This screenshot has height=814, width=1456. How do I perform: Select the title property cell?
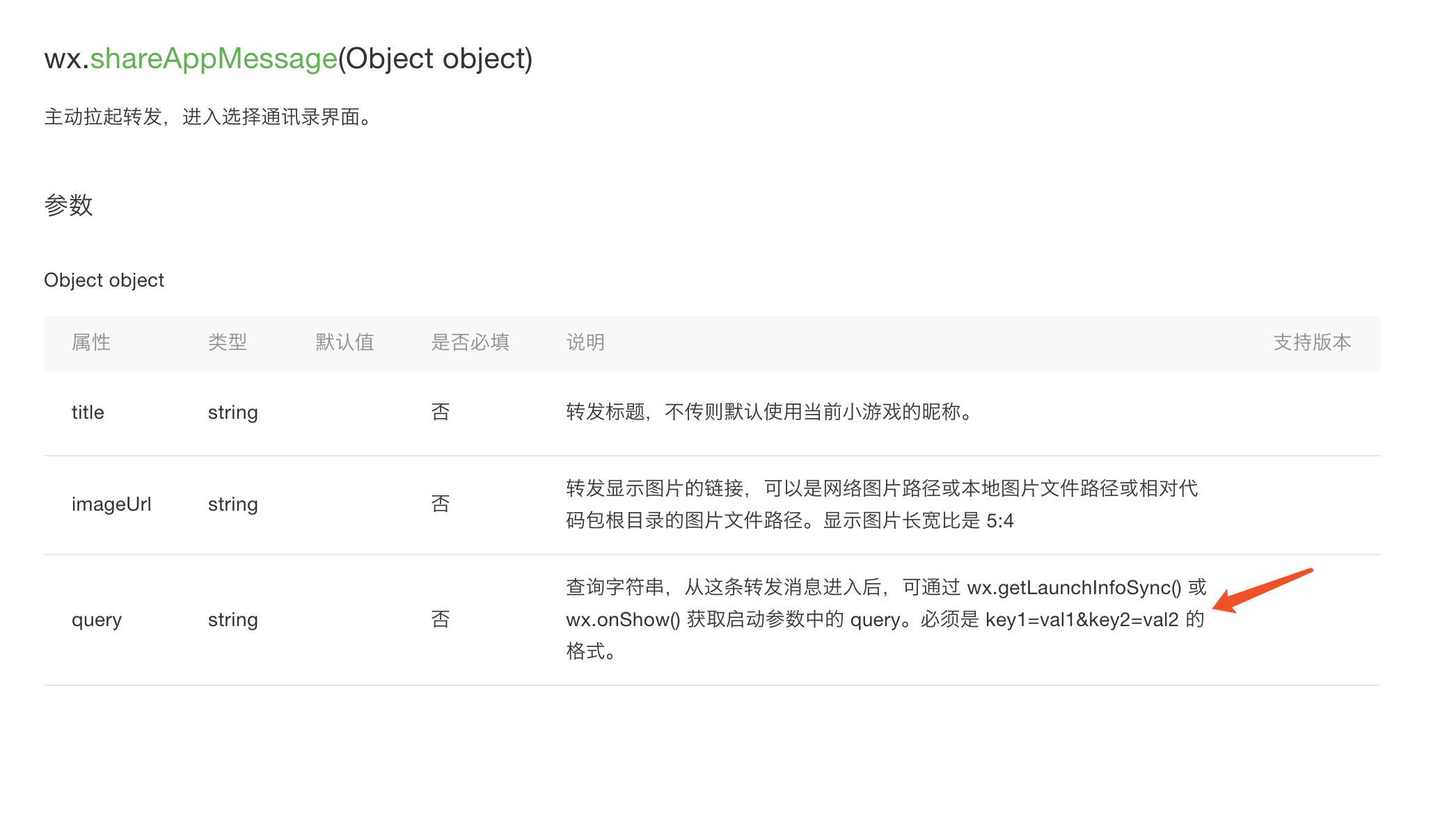pos(88,413)
